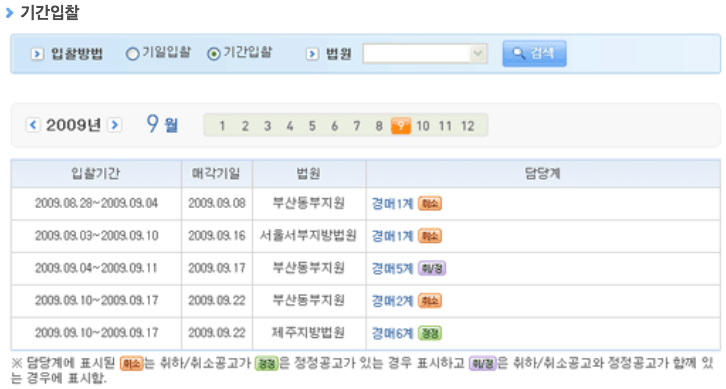Open 경매6계 link for 제주지방법원
The image size is (726, 389).
click(392, 333)
